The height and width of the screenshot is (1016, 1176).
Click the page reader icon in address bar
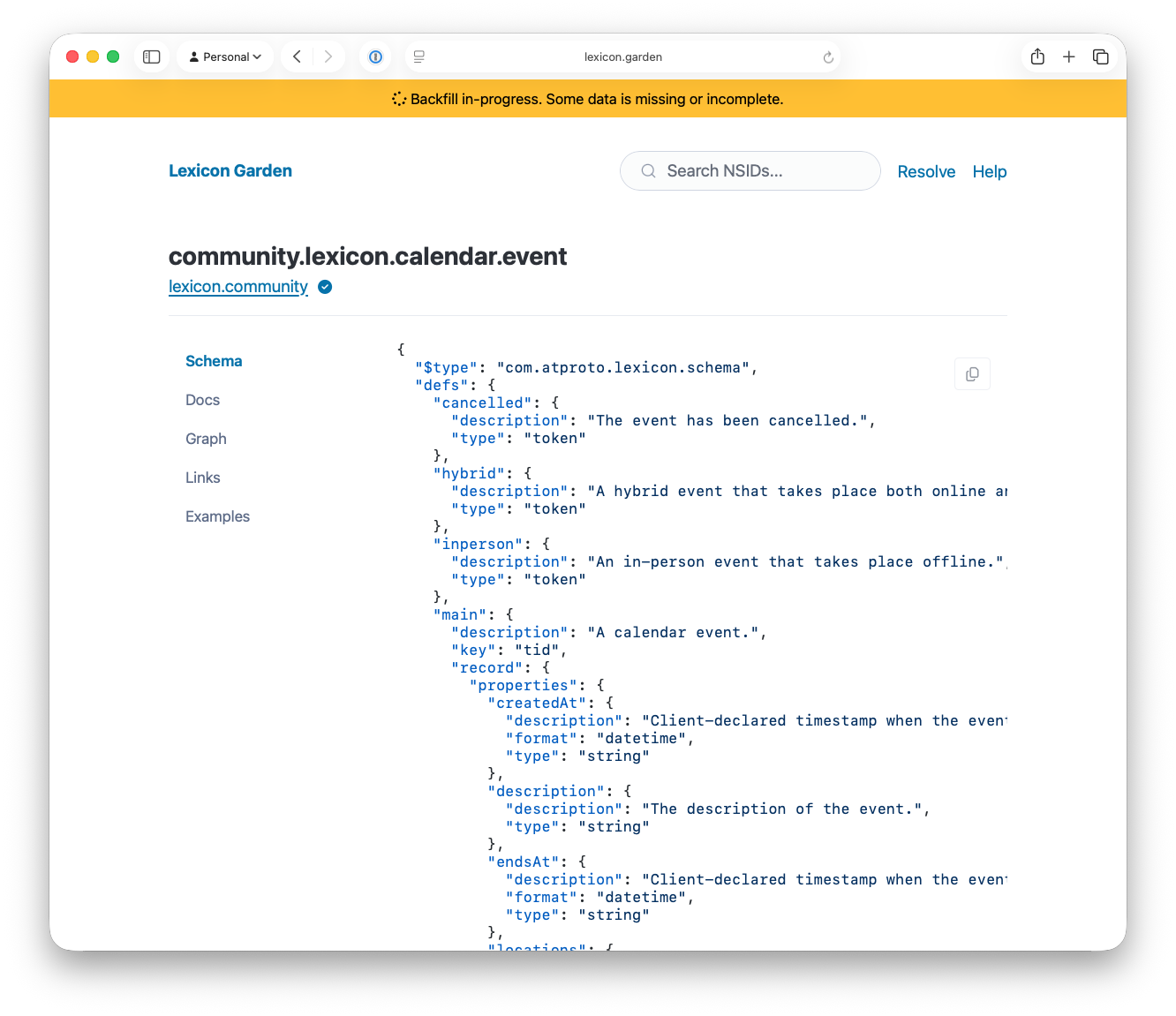[419, 56]
